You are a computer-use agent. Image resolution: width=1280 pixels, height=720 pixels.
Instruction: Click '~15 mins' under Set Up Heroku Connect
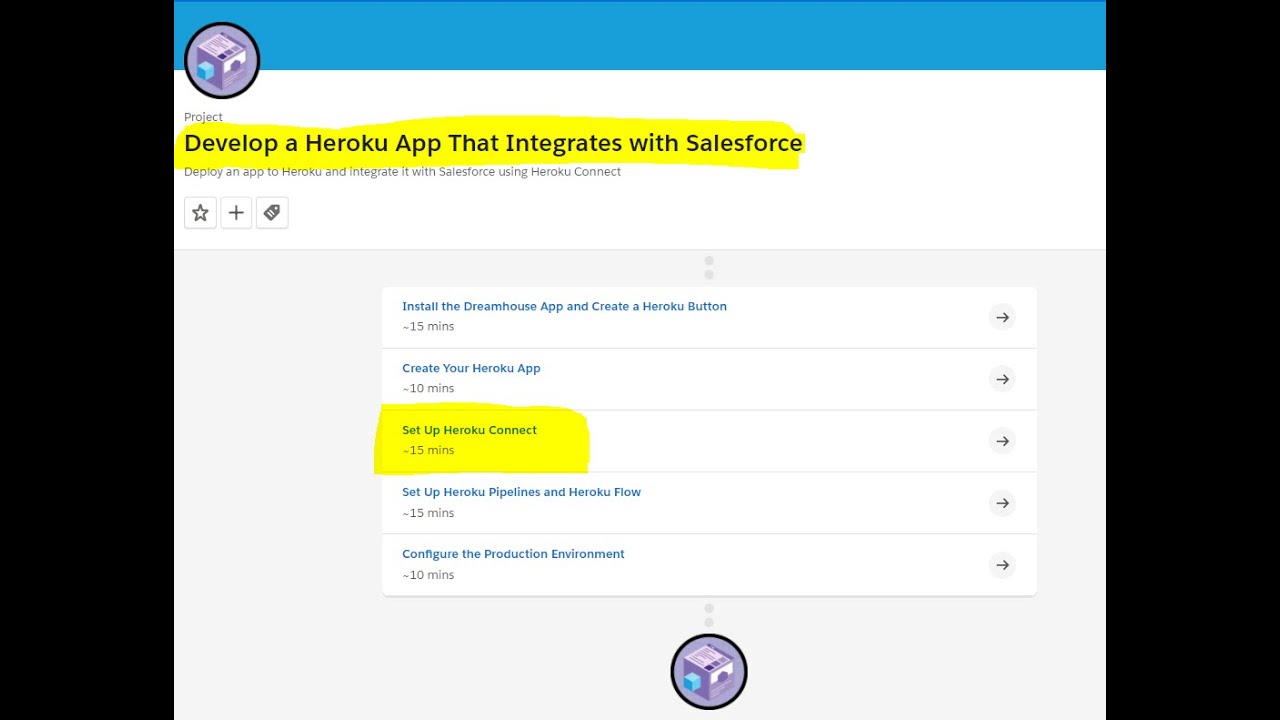[428, 451]
